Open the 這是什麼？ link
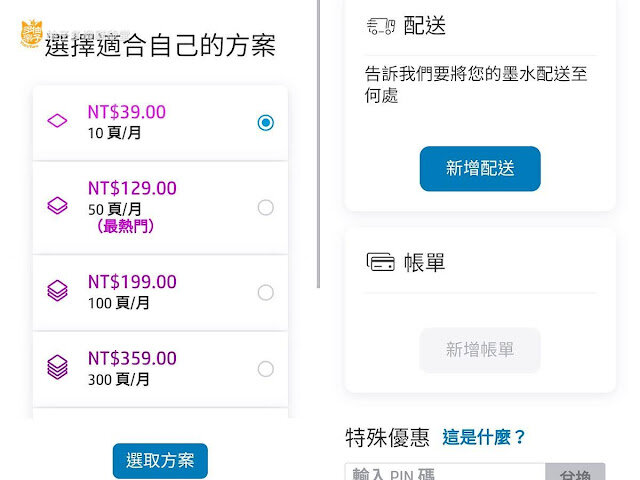Viewport: 640px width, 480px height. pos(484,437)
